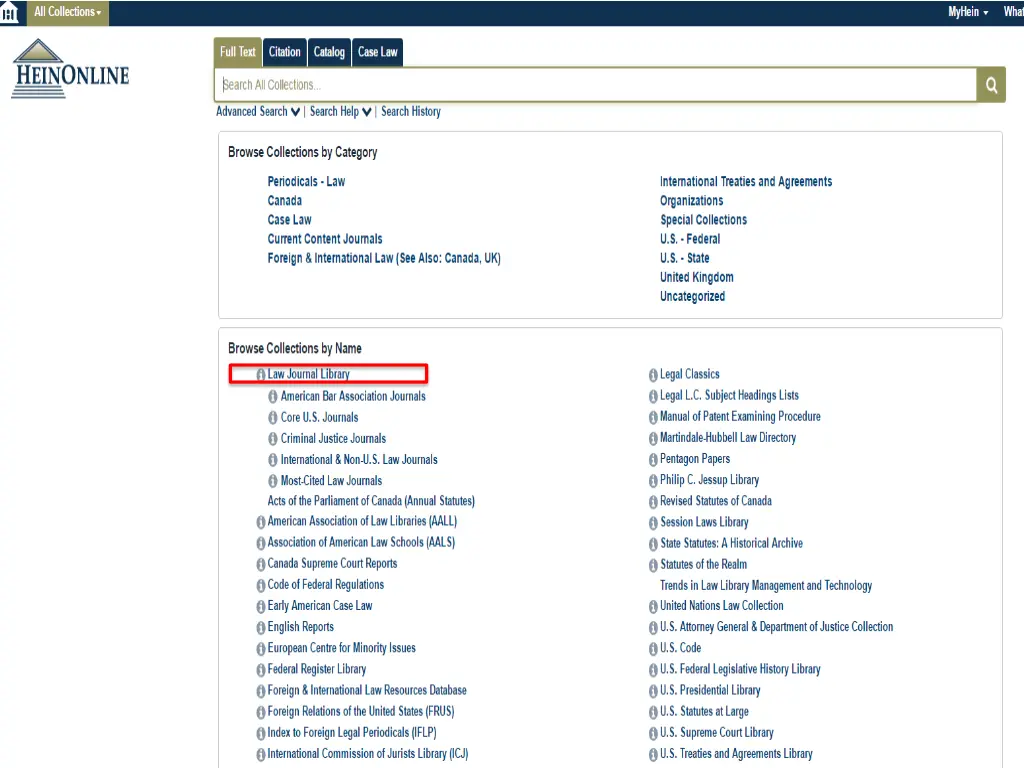The image size is (1024, 768).
Task: Info icon beside Early American Case Law
Action: pyautogui.click(x=261, y=607)
